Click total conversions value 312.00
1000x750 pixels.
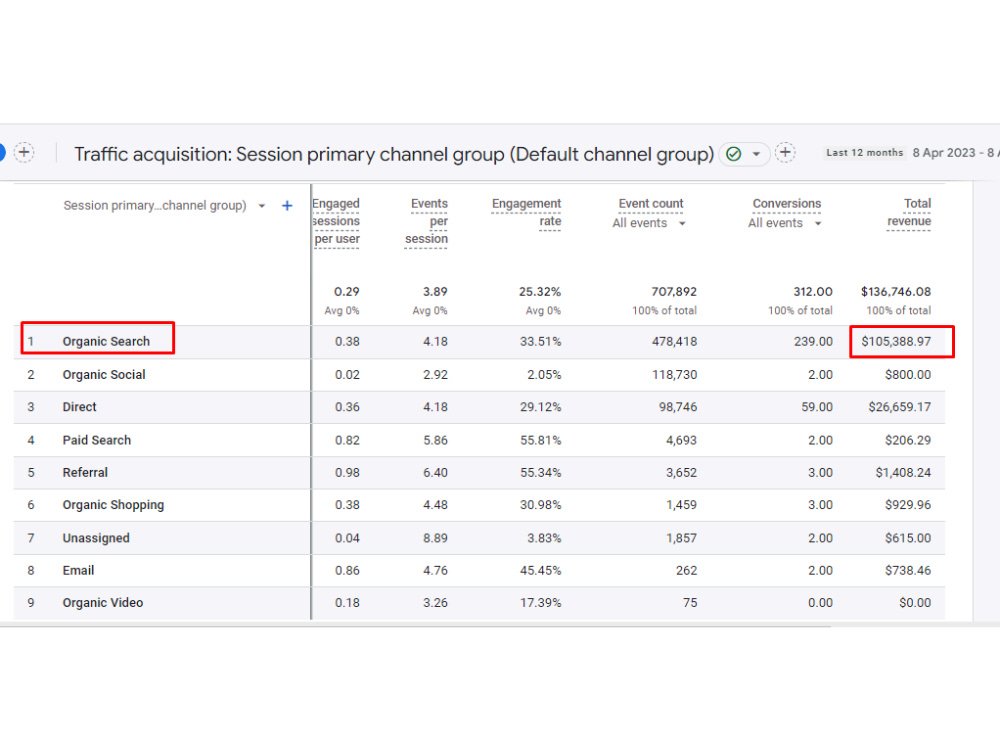pyautogui.click(x=812, y=291)
